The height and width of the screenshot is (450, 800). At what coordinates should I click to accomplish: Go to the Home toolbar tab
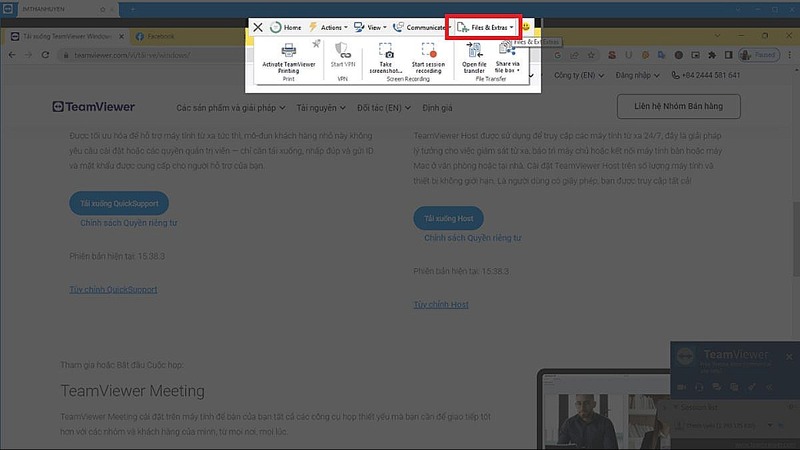tap(285, 27)
